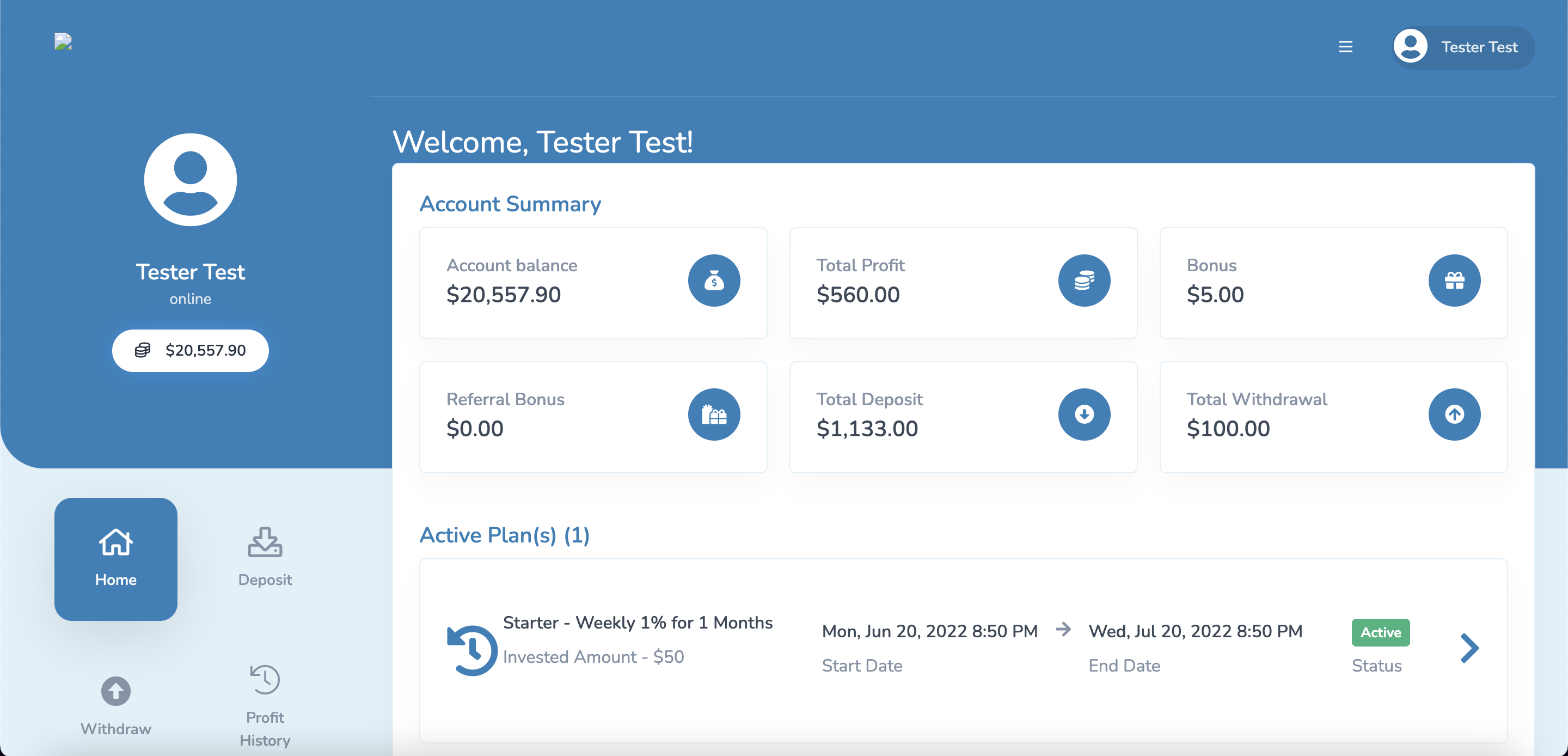Open the Tester Test profile dropdown

pyautogui.click(x=1479, y=47)
